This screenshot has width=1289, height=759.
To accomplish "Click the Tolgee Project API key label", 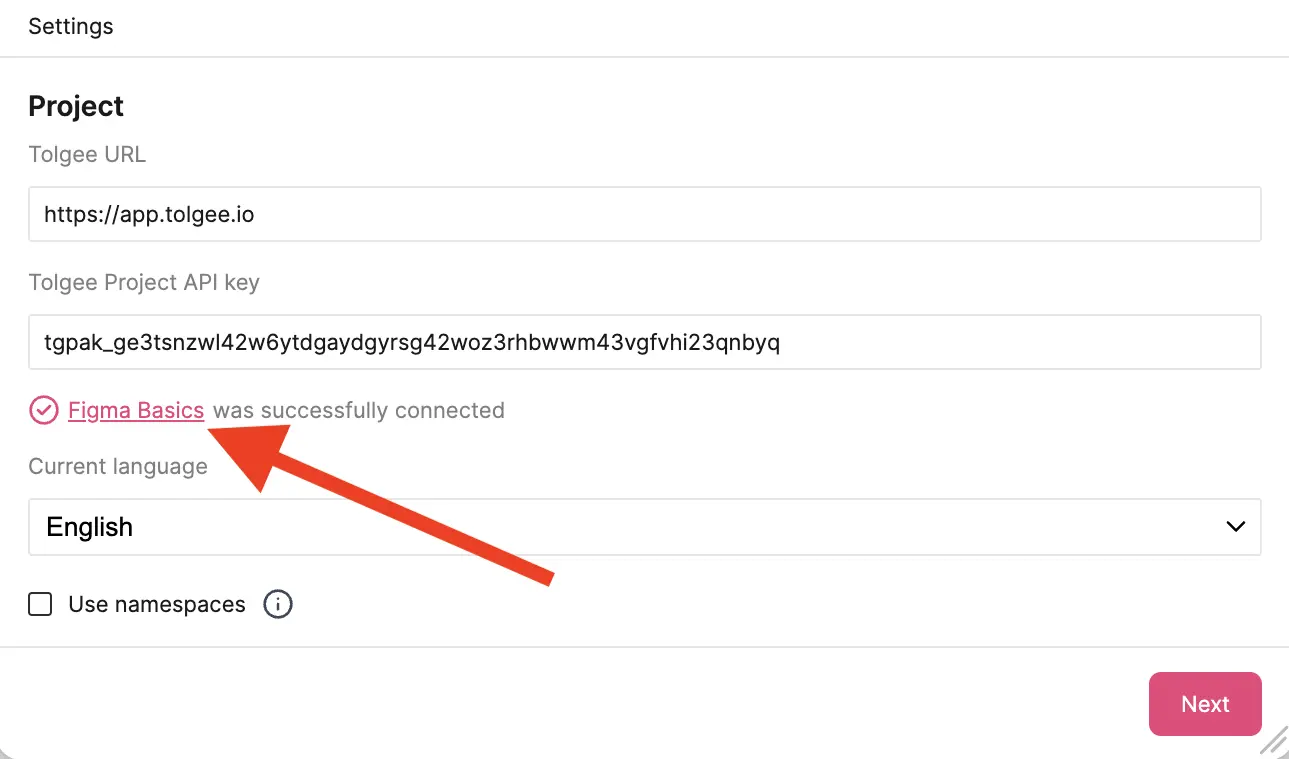I will point(144,282).
